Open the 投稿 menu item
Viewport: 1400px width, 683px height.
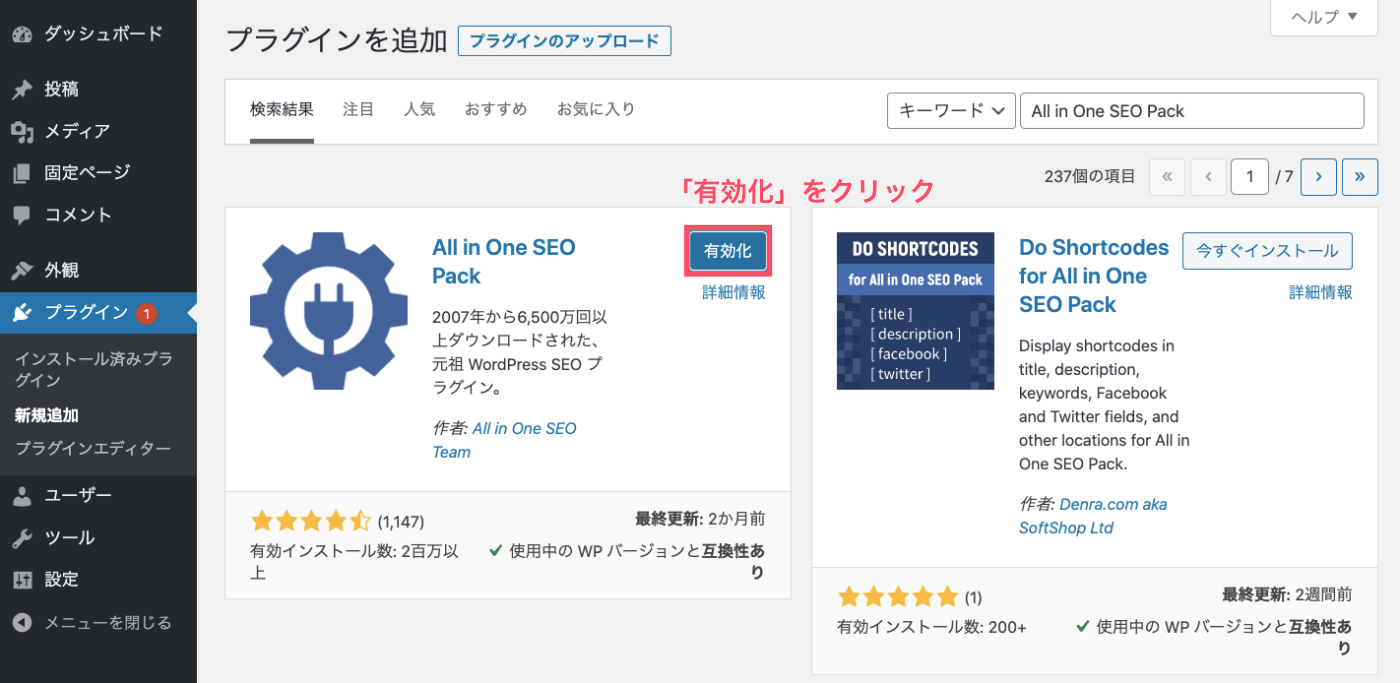[x=98, y=89]
